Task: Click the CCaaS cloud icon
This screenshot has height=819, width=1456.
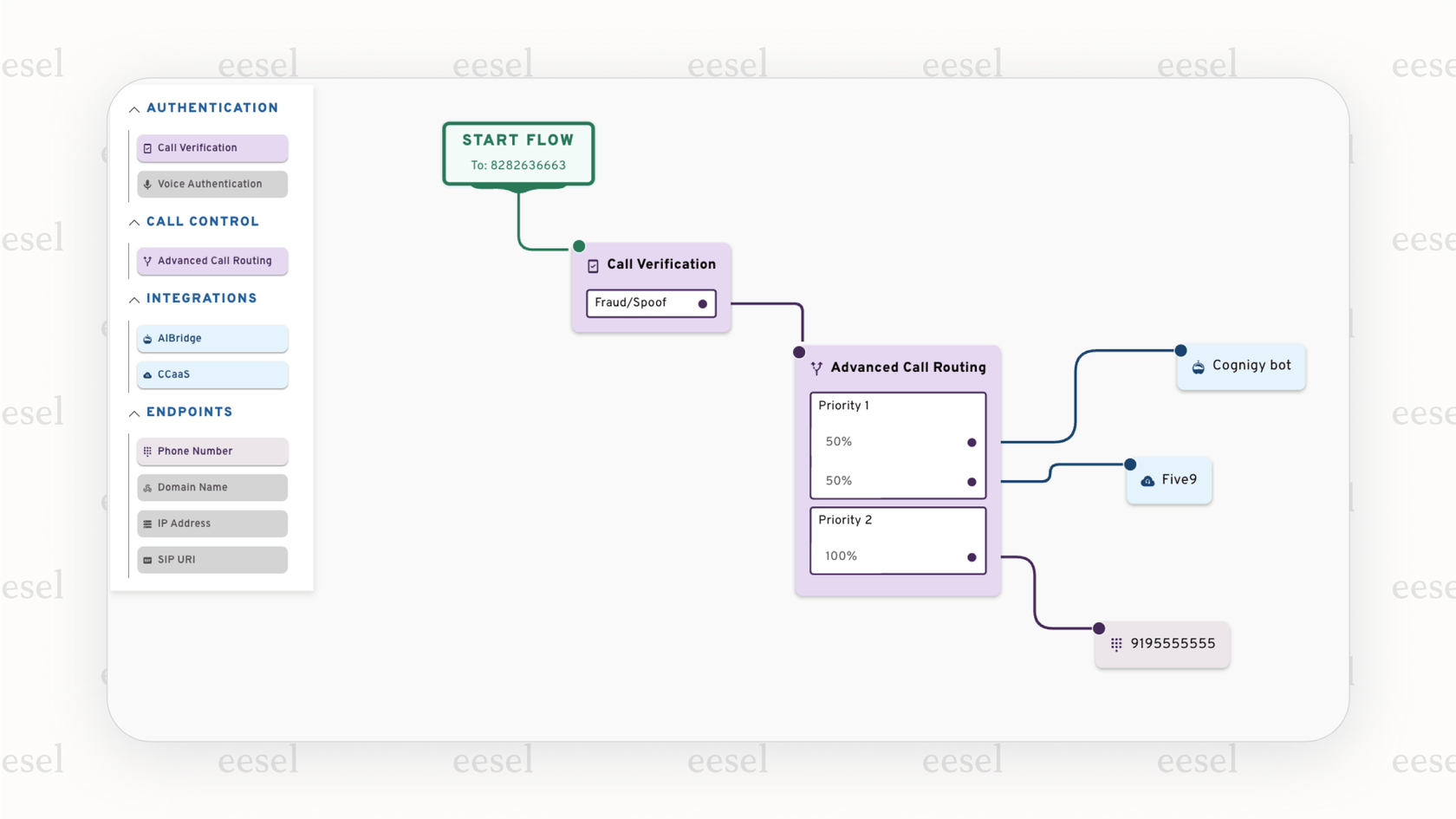Action: (x=147, y=374)
